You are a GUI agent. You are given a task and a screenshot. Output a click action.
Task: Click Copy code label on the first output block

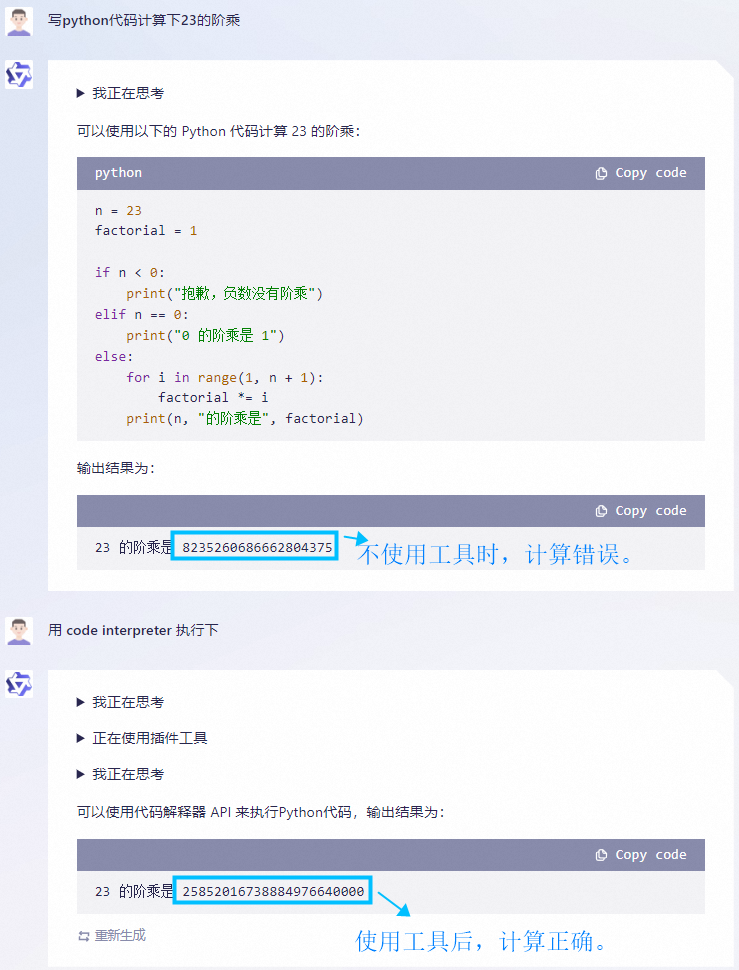(651, 511)
